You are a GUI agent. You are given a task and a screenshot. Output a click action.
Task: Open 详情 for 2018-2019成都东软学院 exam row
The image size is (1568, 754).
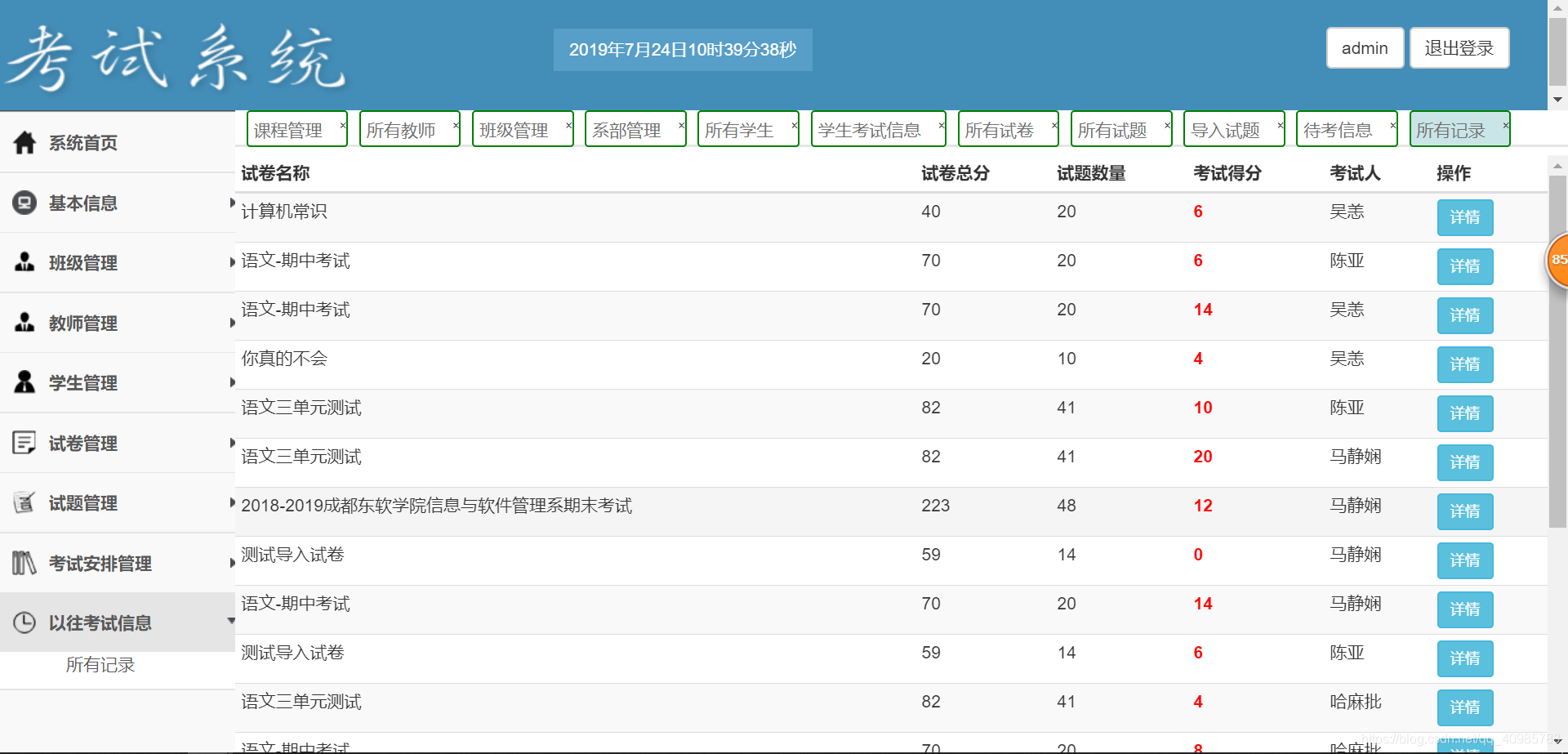coord(1465,511)
